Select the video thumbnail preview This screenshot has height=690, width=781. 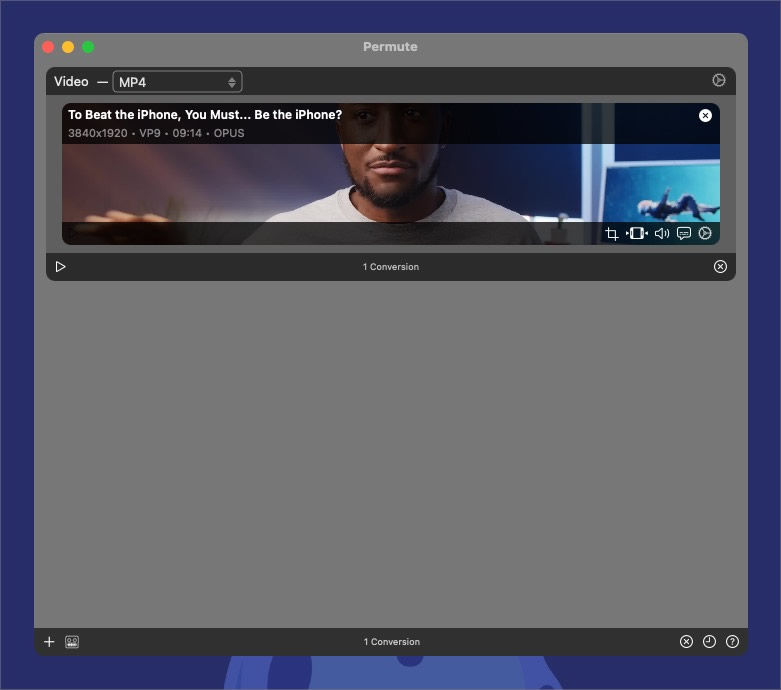(x=390, y=174)
